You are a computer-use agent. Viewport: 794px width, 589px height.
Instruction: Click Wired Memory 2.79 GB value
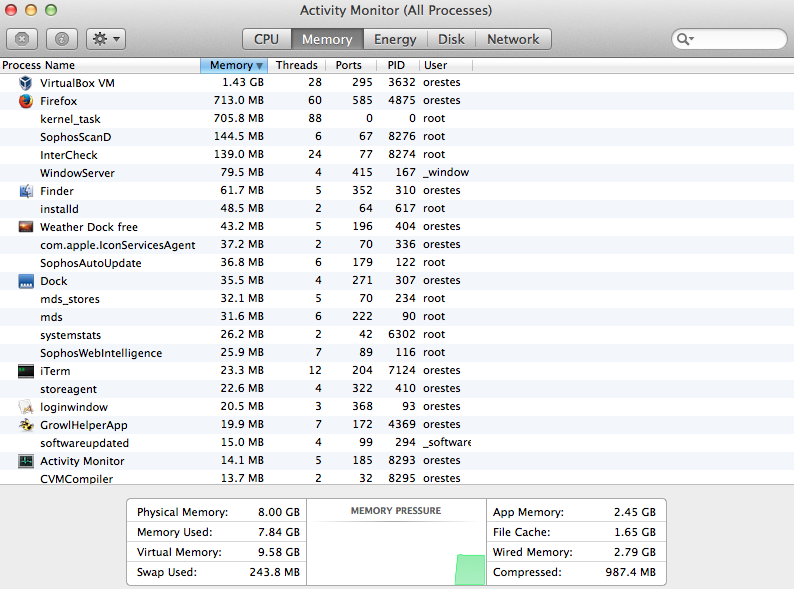coord(634,552)
